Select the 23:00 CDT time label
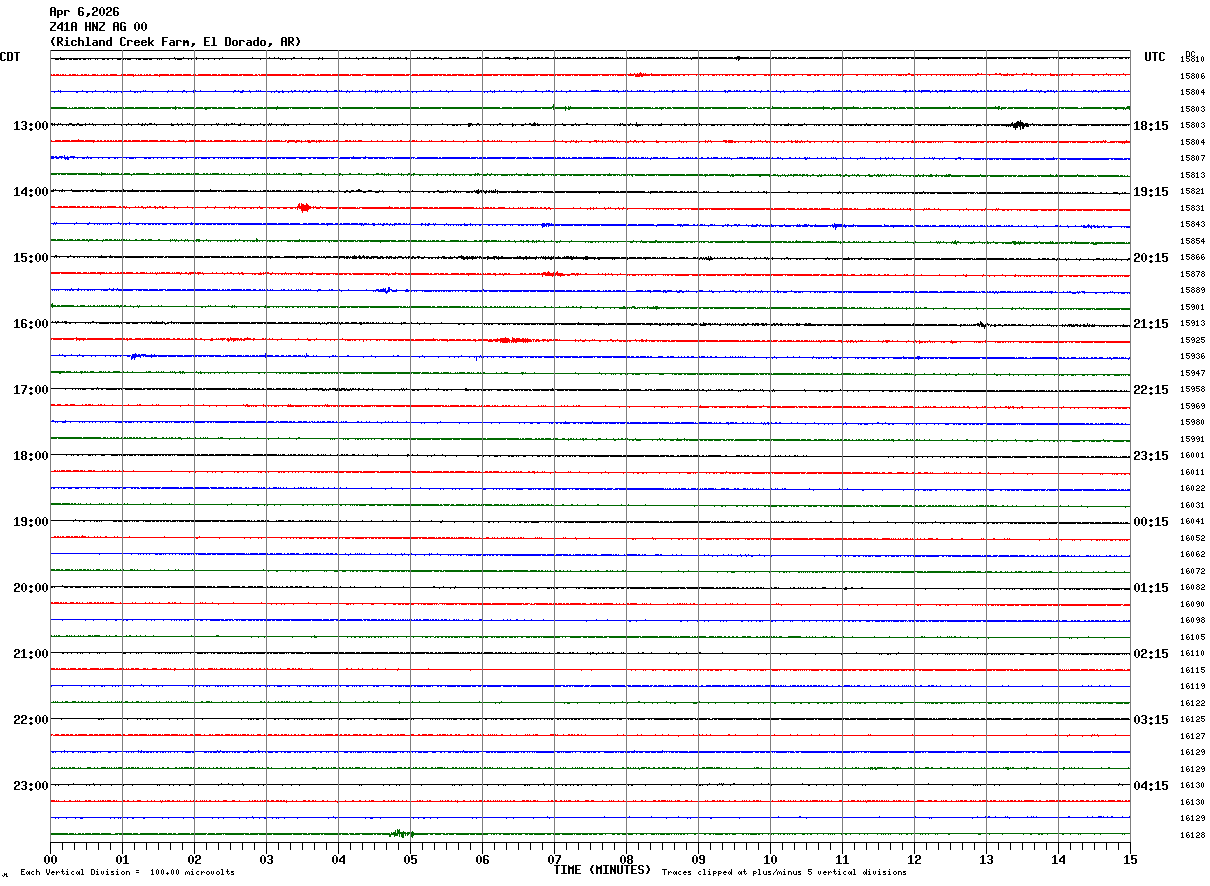This screenshot has height=886, width=1210. point(31,786)
